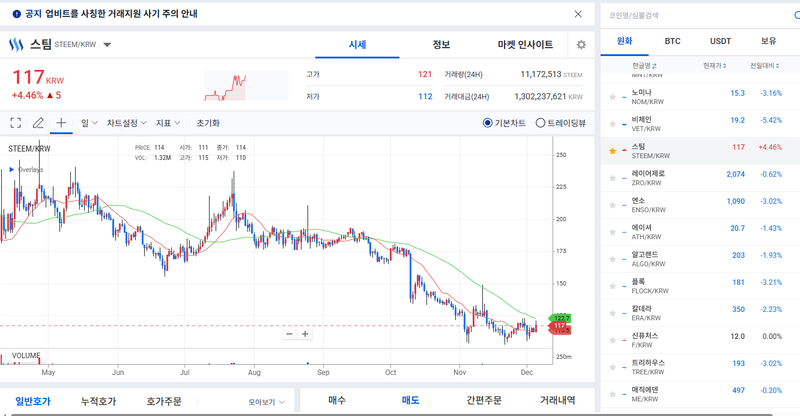Screen dimensions: 800x416
Task: Open the 매수 buy tab
Action: 337,400
